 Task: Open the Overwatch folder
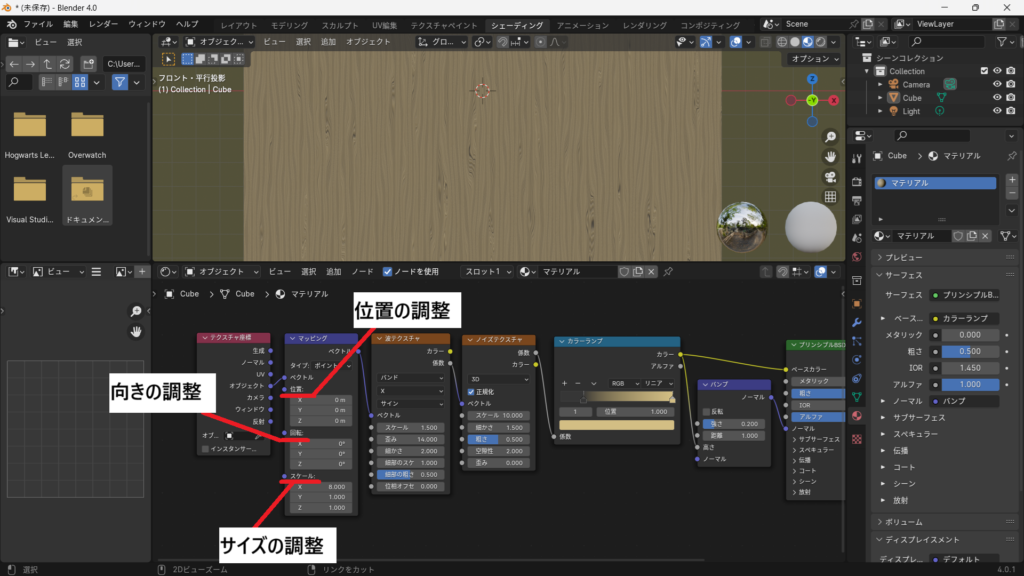[87, 135]
